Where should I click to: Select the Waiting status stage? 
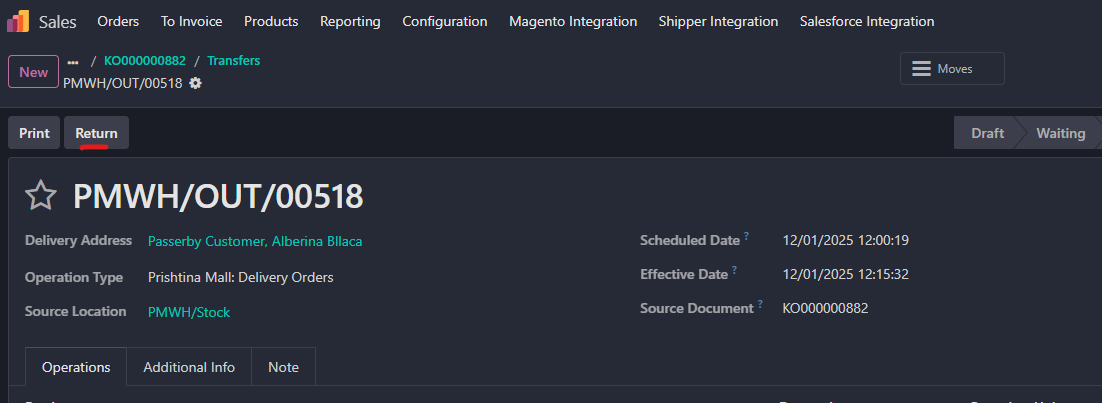1060,133
